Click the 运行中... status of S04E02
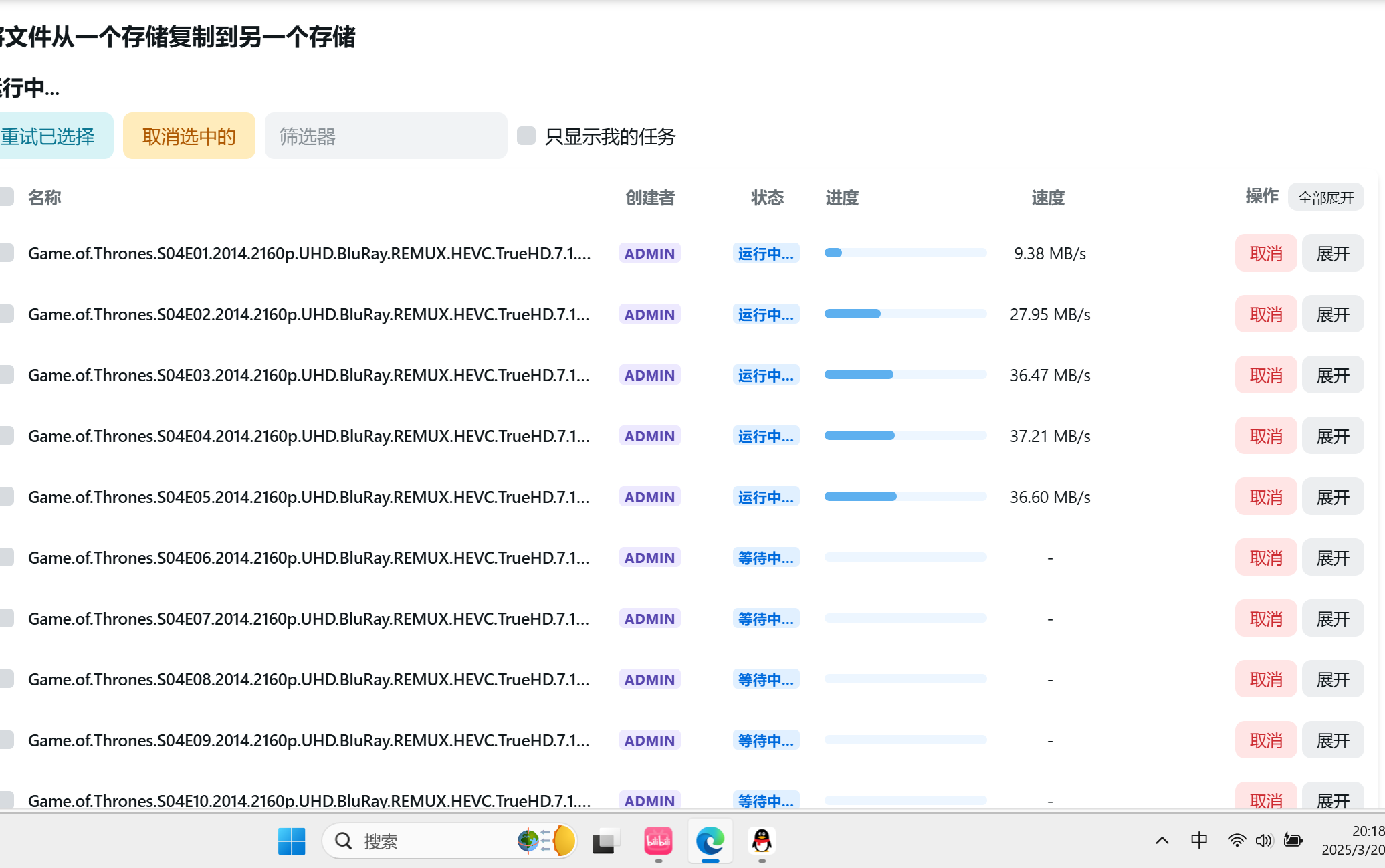This screenshot has width=1385, height=868. 766,314
